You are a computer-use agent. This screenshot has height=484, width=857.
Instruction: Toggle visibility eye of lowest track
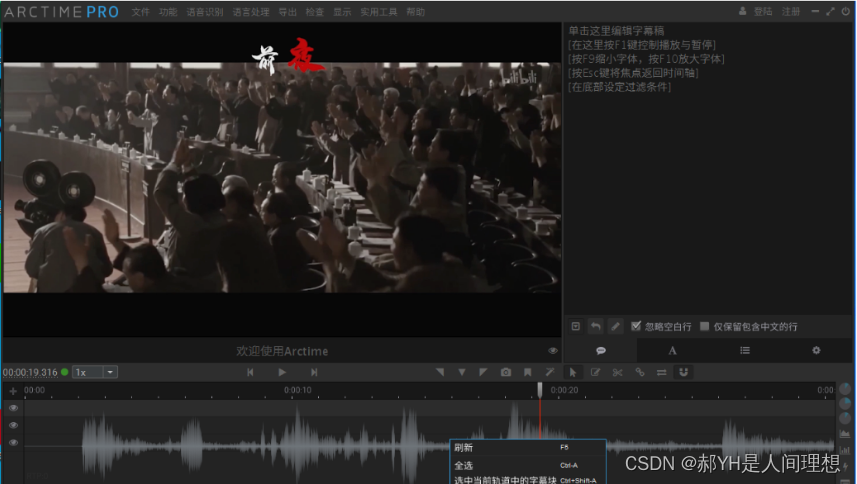point(14,442)
